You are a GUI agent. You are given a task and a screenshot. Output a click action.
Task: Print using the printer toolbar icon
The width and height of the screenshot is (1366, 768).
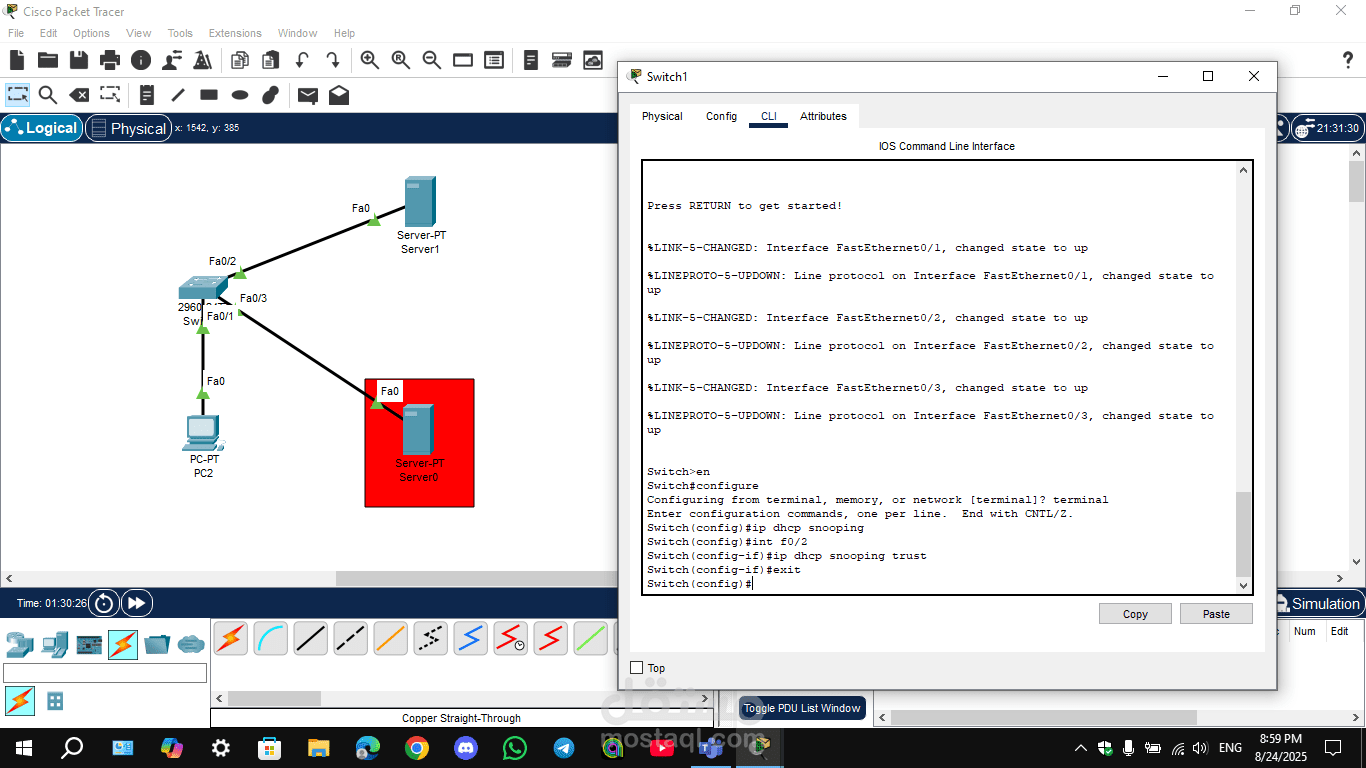click(110, 60)
